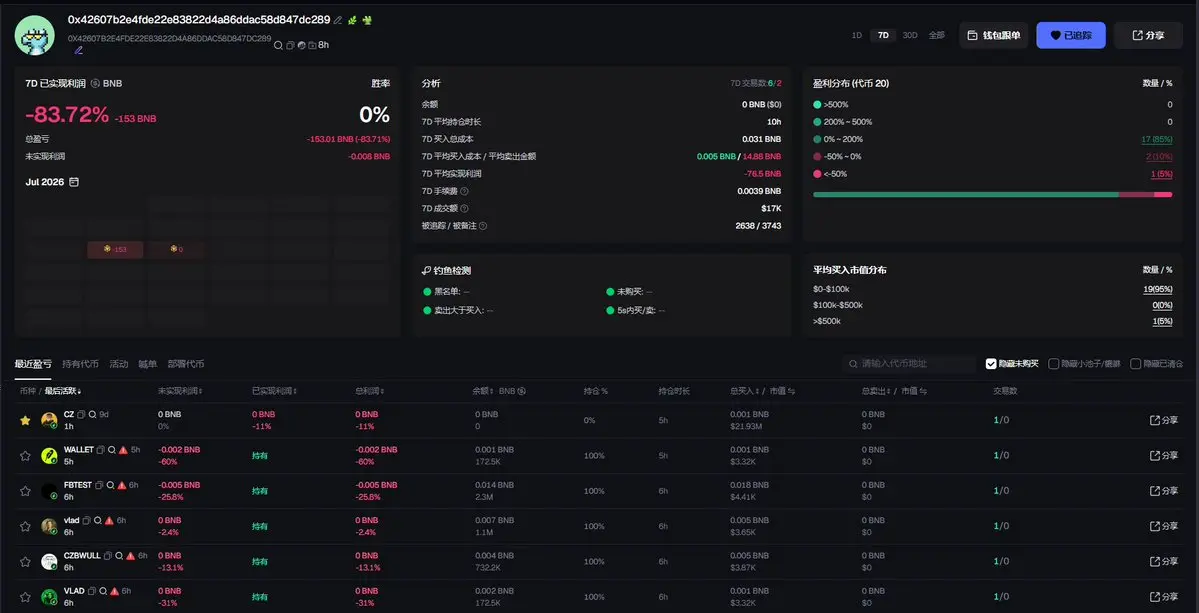
Task: Switch to the 持有代币 tab
Action: pyautogui.click(x=80, y=364)
